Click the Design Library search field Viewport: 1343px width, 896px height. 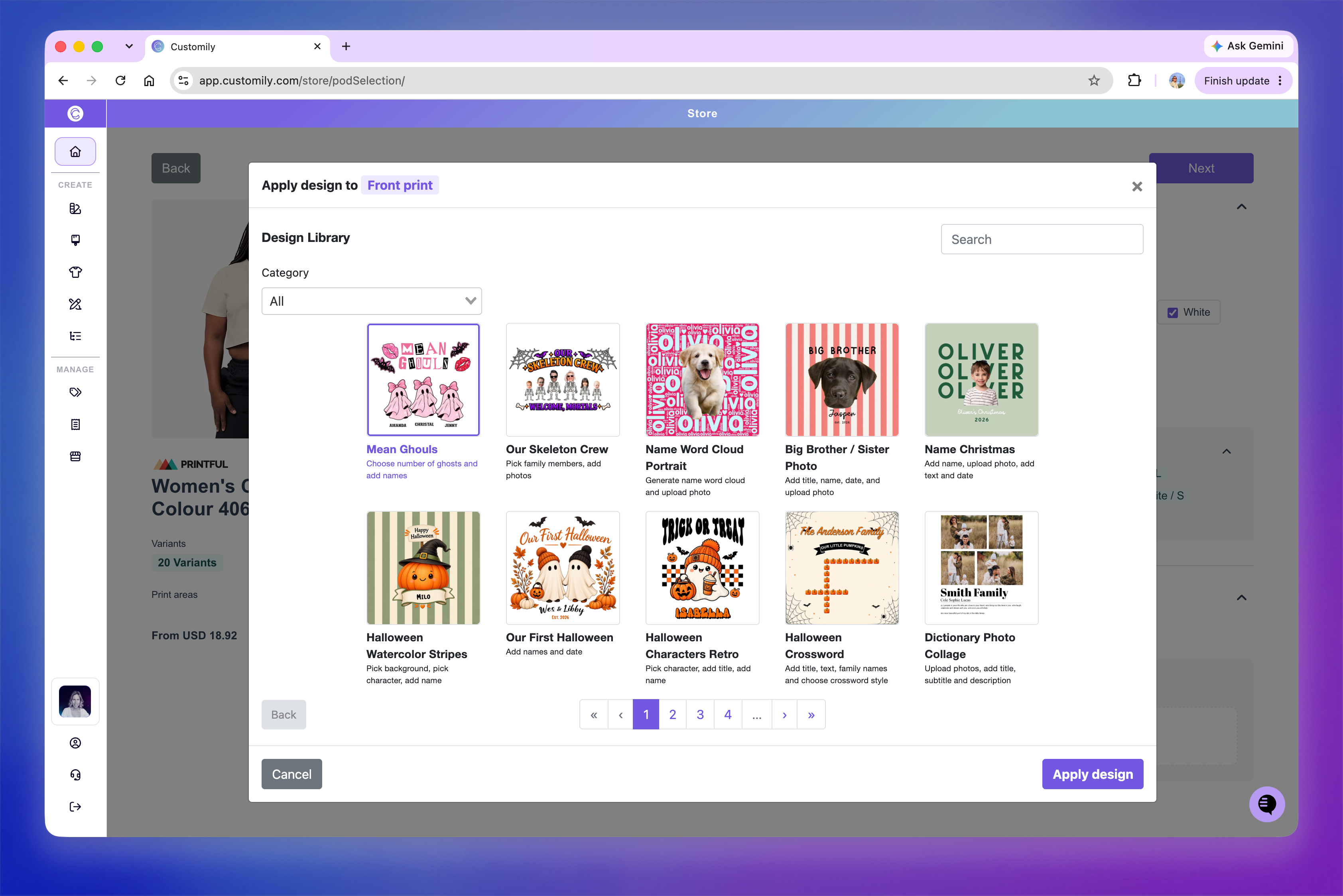(x=1042, y=240)
